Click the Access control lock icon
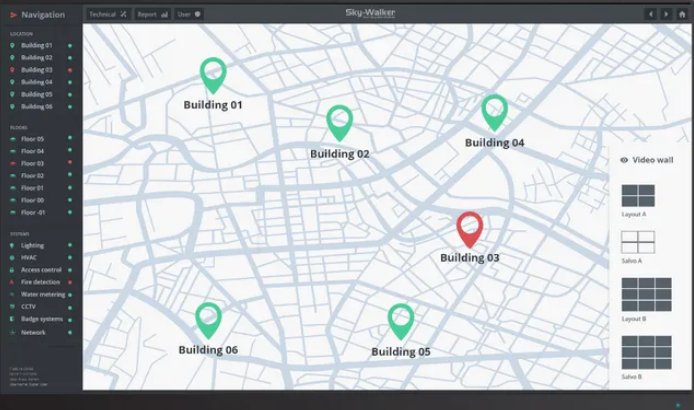 pos(12,270)
